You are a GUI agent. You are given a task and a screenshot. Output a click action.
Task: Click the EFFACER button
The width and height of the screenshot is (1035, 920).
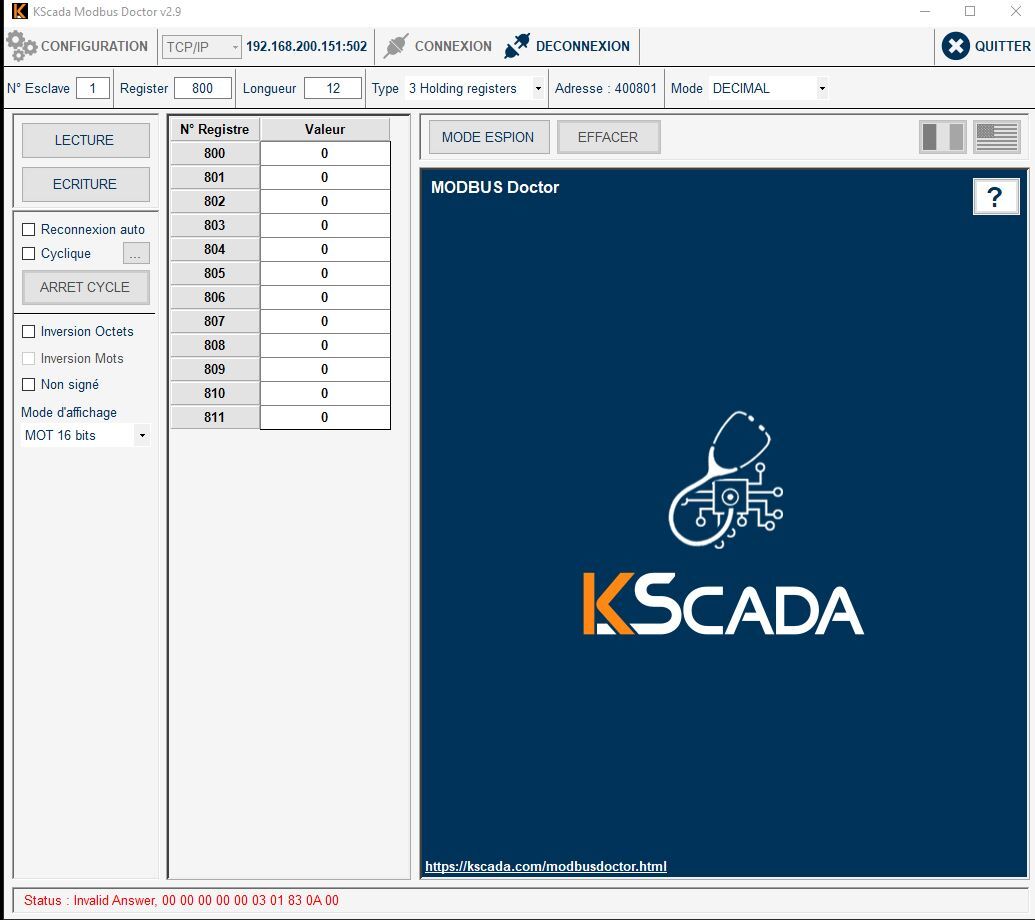click(608, 137)
